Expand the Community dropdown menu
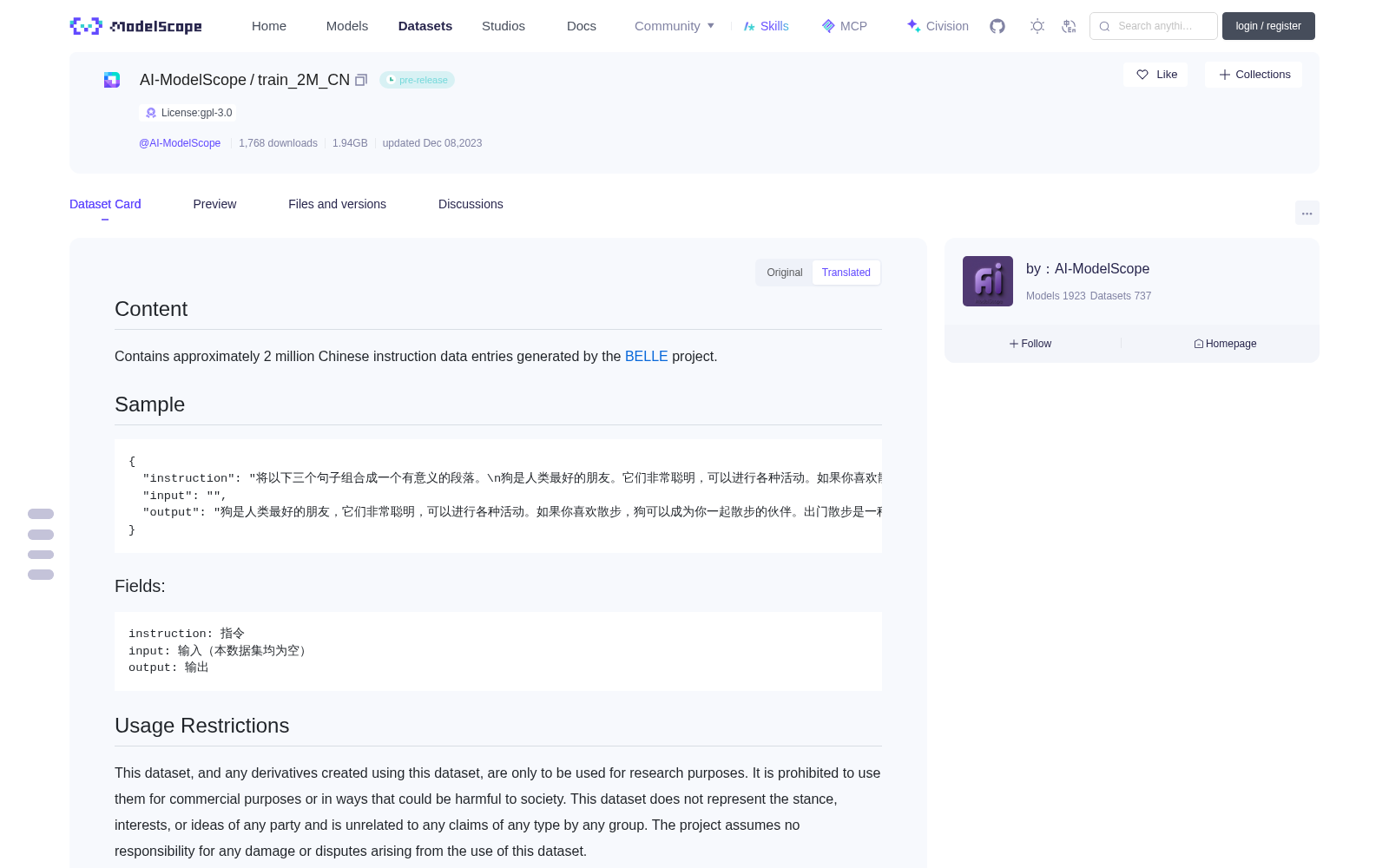 [x=675, y=26]
